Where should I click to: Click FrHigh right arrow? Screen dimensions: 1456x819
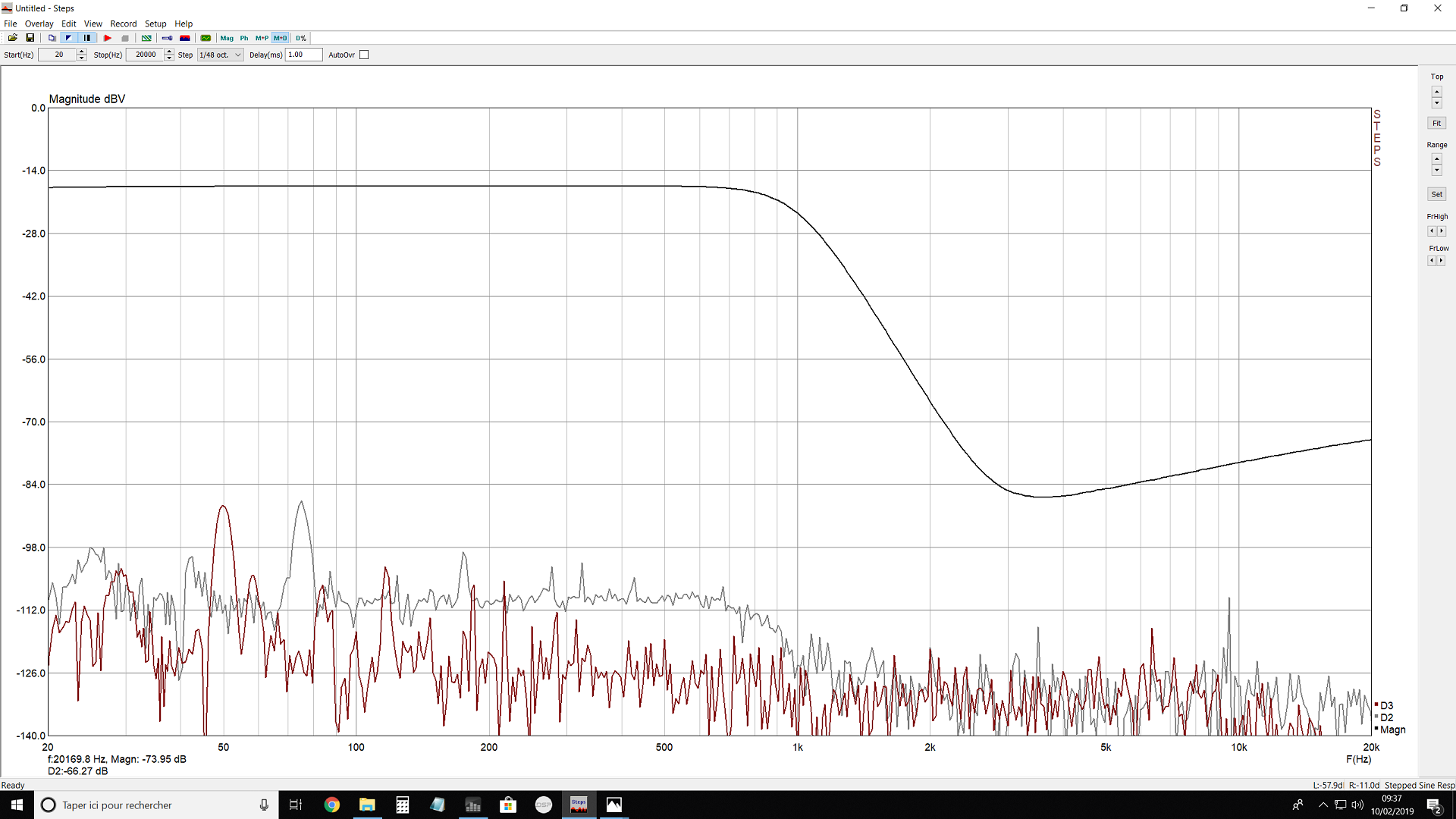1442,231
